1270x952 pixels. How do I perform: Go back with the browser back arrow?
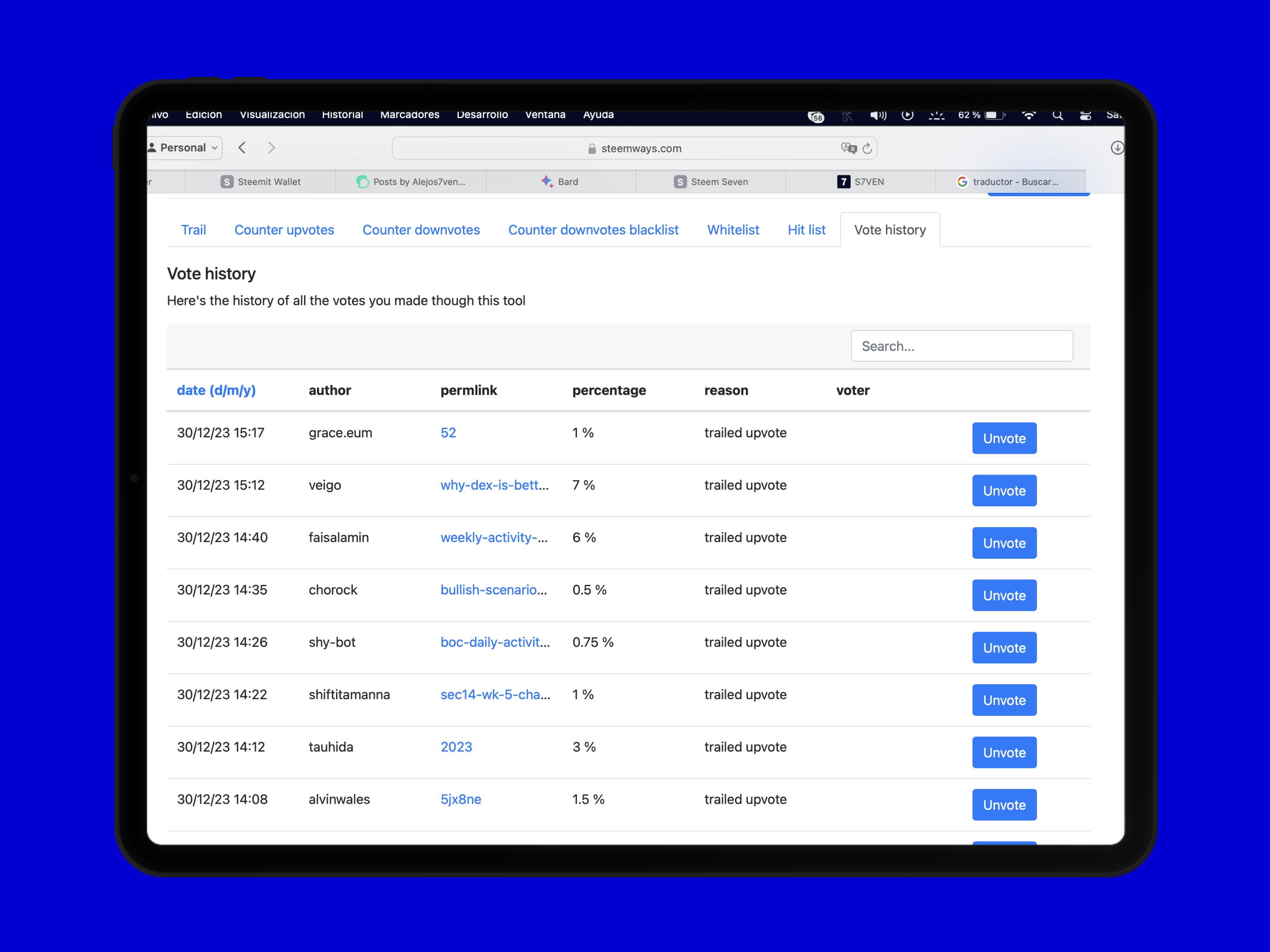click(242, 147)
